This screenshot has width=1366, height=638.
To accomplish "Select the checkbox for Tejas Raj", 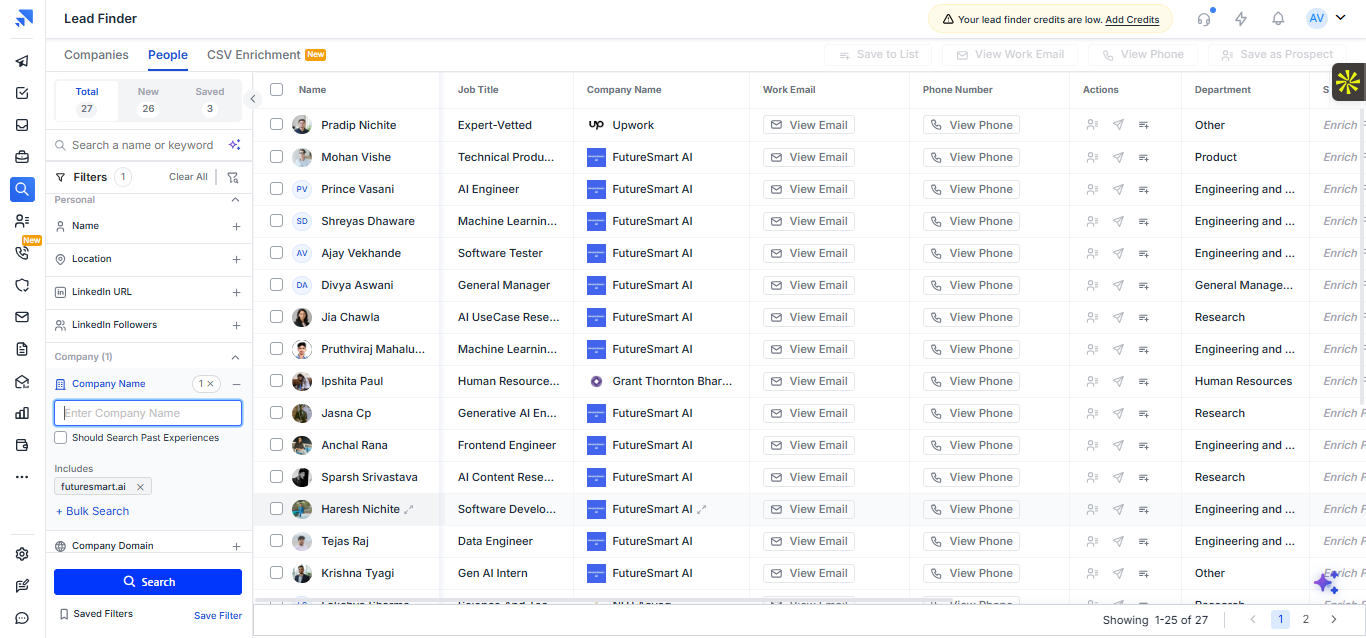I will pyautogui.click(x=277, y=541).
